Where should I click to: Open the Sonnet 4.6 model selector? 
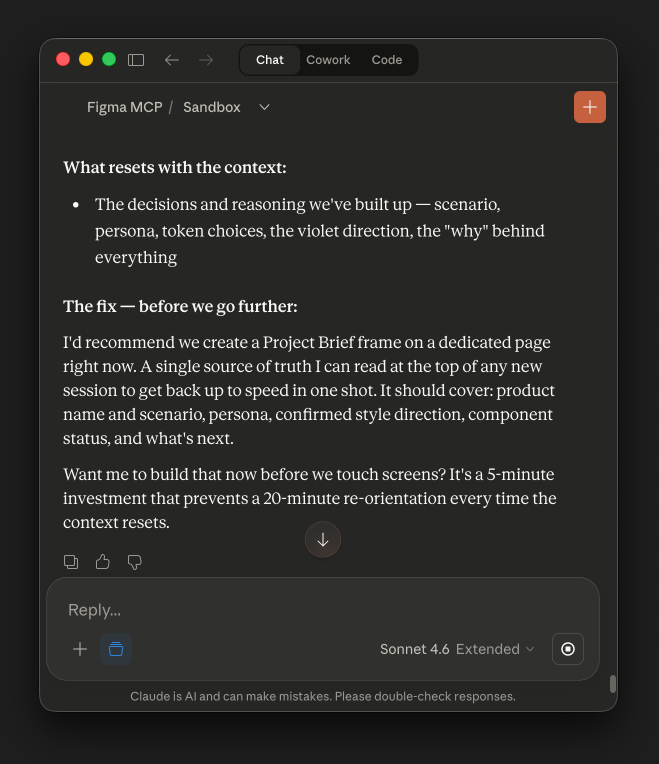(x=457, y=649)
